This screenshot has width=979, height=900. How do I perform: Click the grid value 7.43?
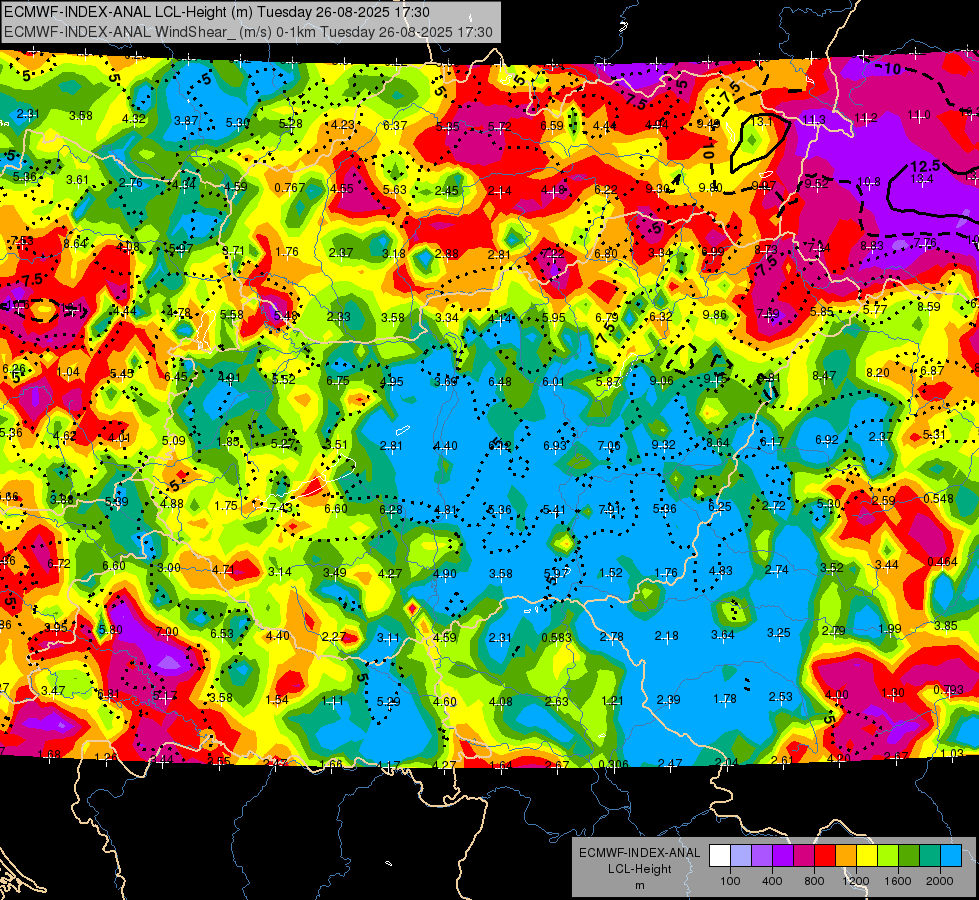point(281,508)
